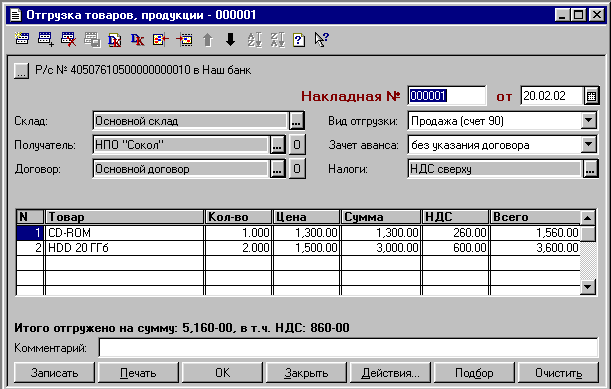Click the НДС cell 600.00
This screenshot has width=611, height=389.
(455, 248)
